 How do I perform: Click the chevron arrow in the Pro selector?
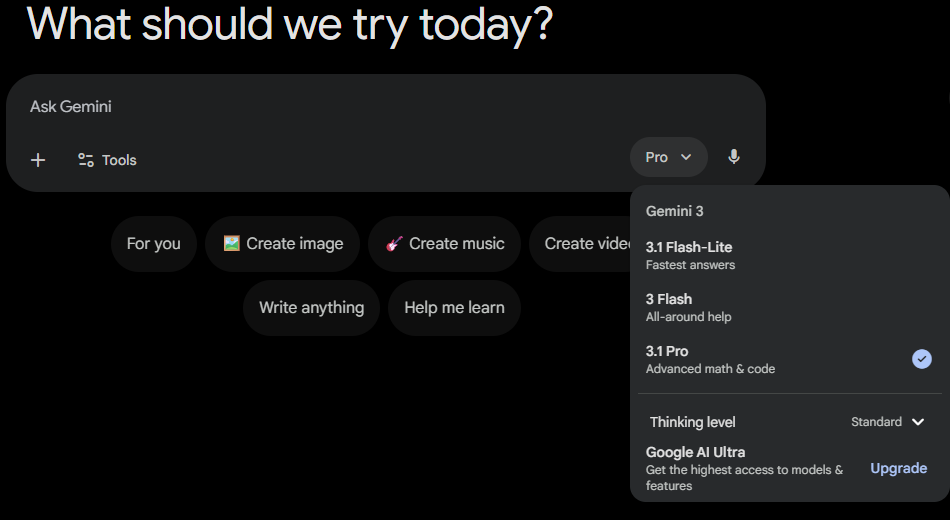(686, 157)
